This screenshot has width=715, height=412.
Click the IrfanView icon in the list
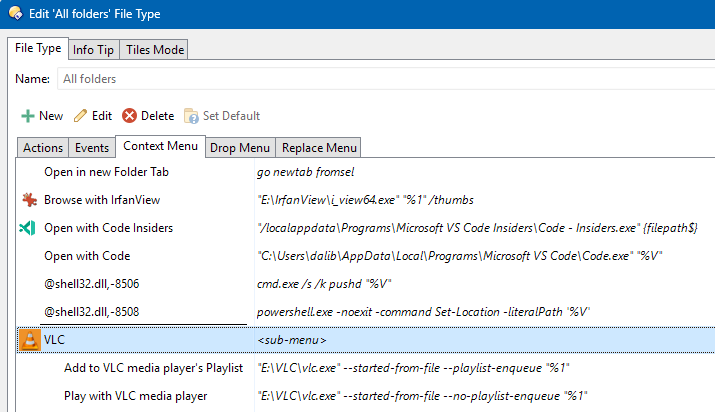(30, 200)
